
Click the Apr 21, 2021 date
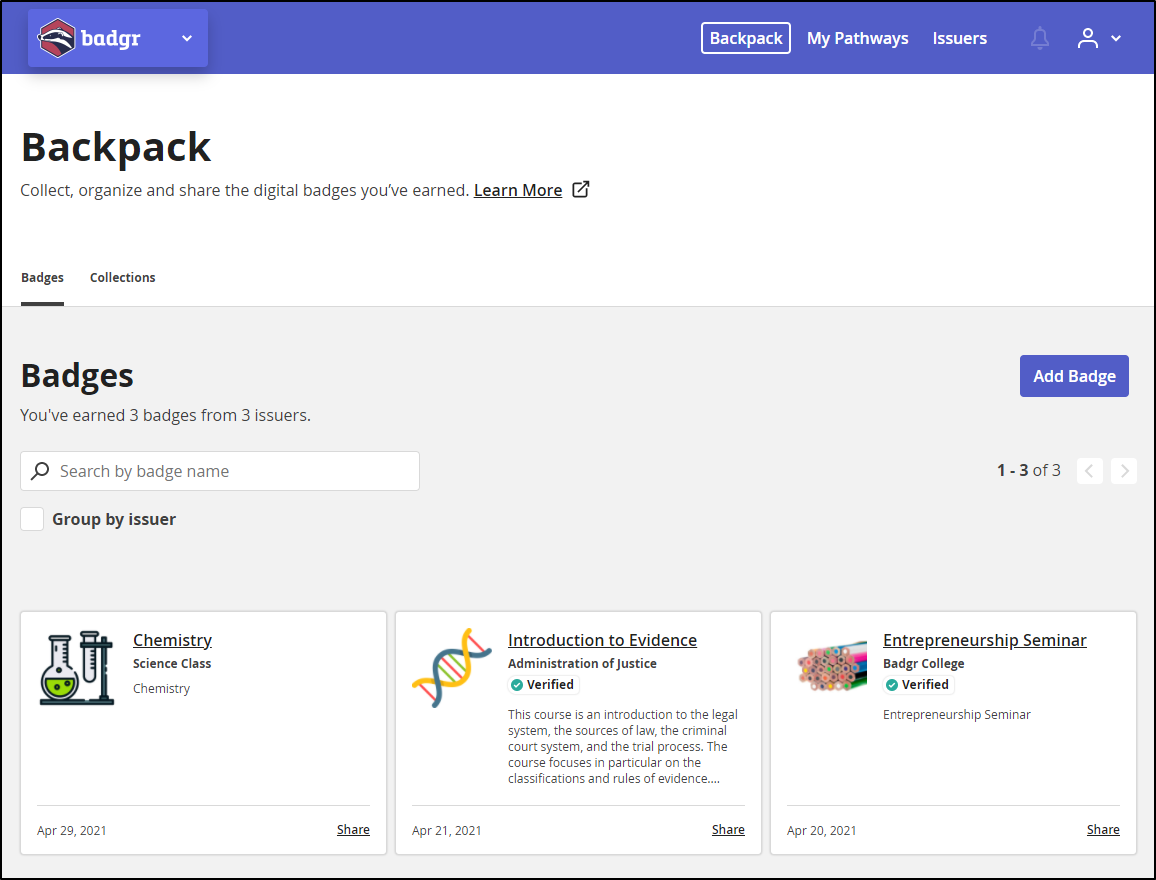447,831
